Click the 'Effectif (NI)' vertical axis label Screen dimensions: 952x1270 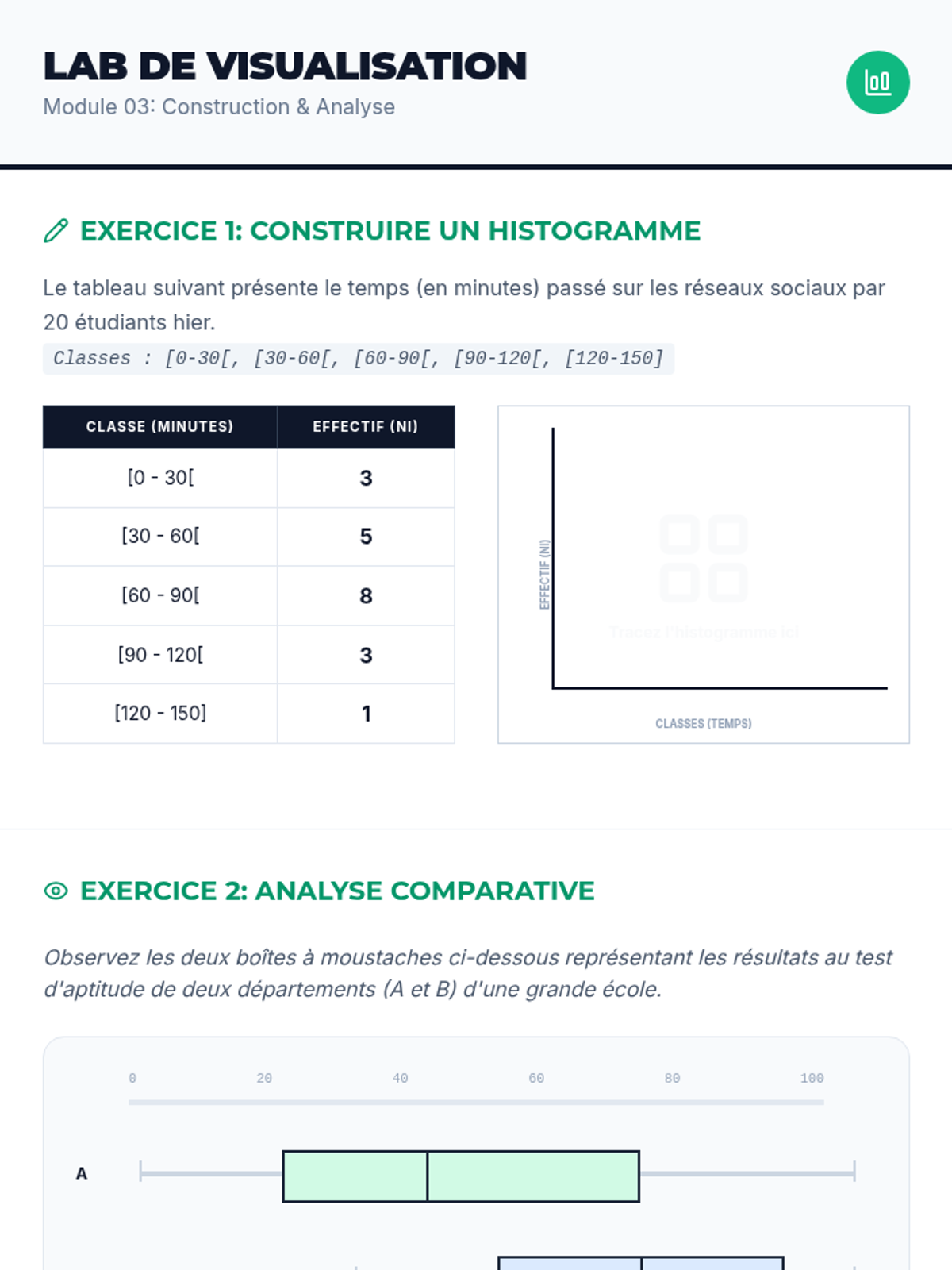tap(544, 575)
